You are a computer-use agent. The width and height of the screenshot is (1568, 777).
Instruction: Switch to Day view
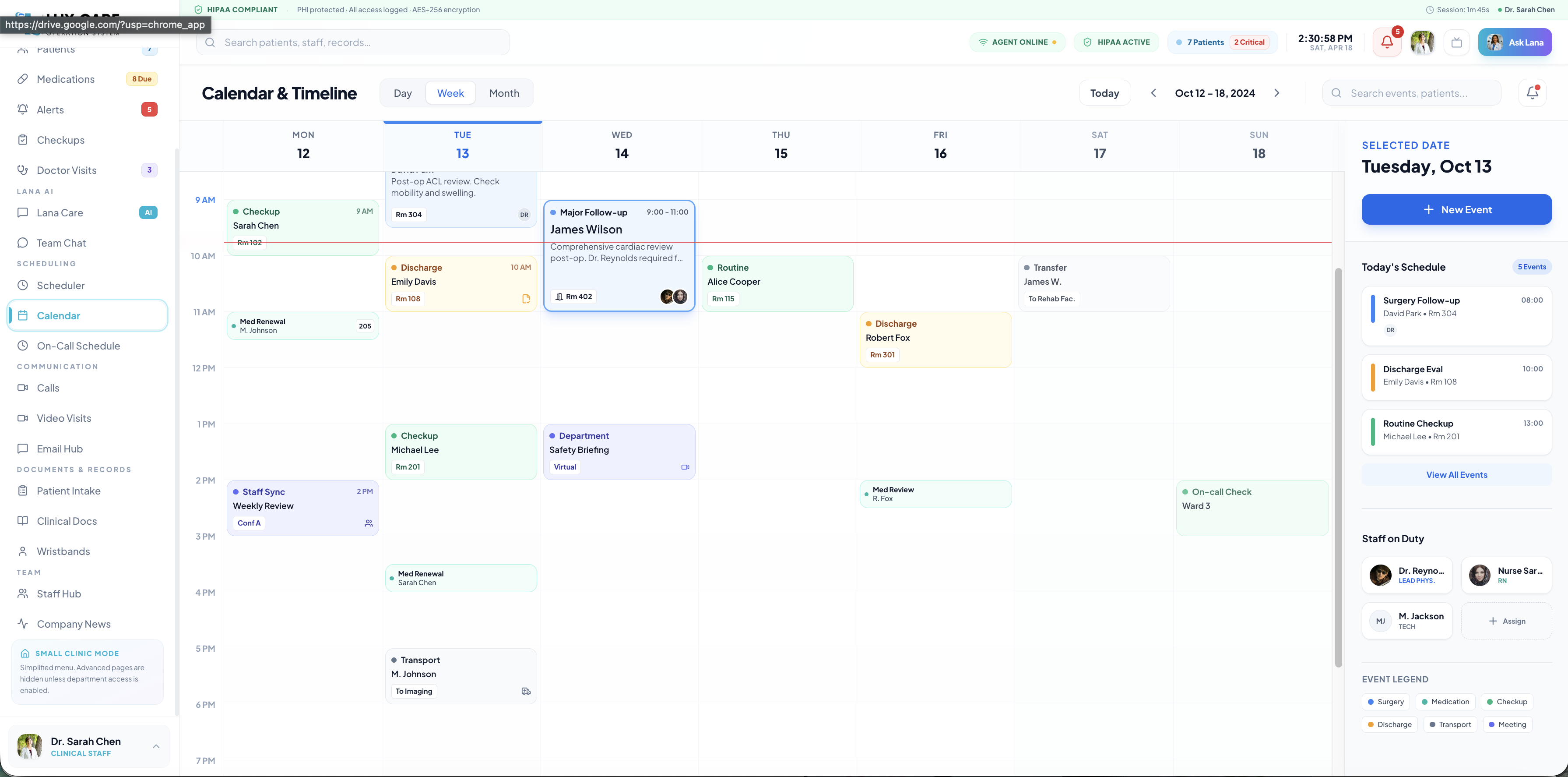[402, 93]
